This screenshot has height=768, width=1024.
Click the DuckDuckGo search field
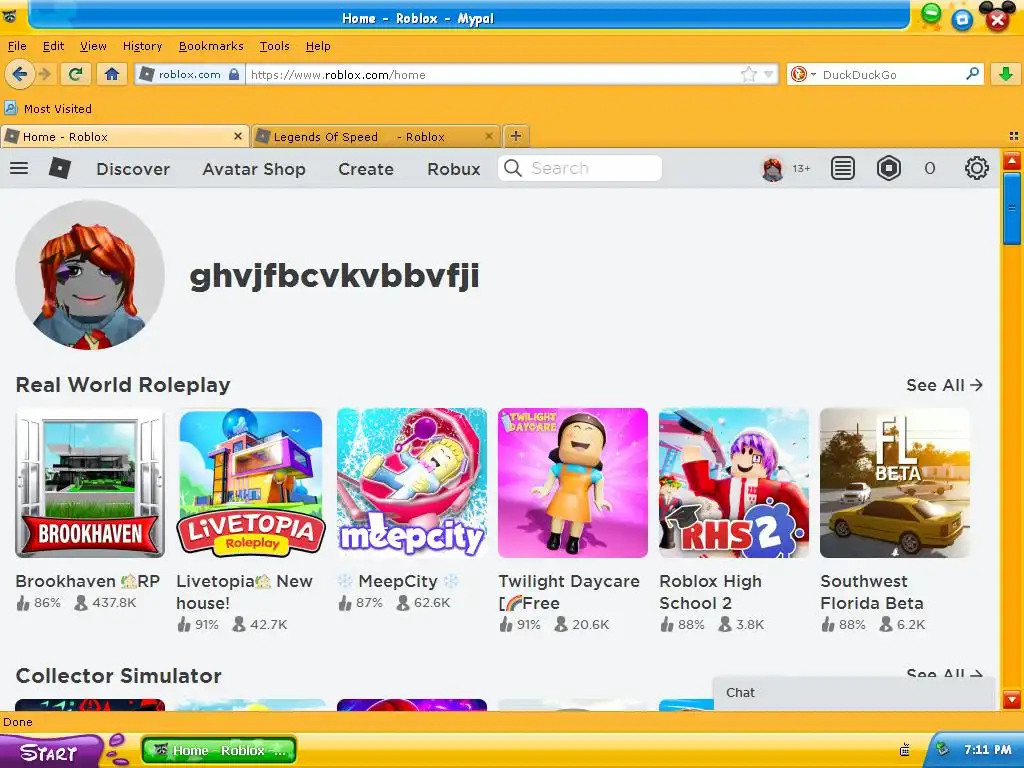pos(891,74)
